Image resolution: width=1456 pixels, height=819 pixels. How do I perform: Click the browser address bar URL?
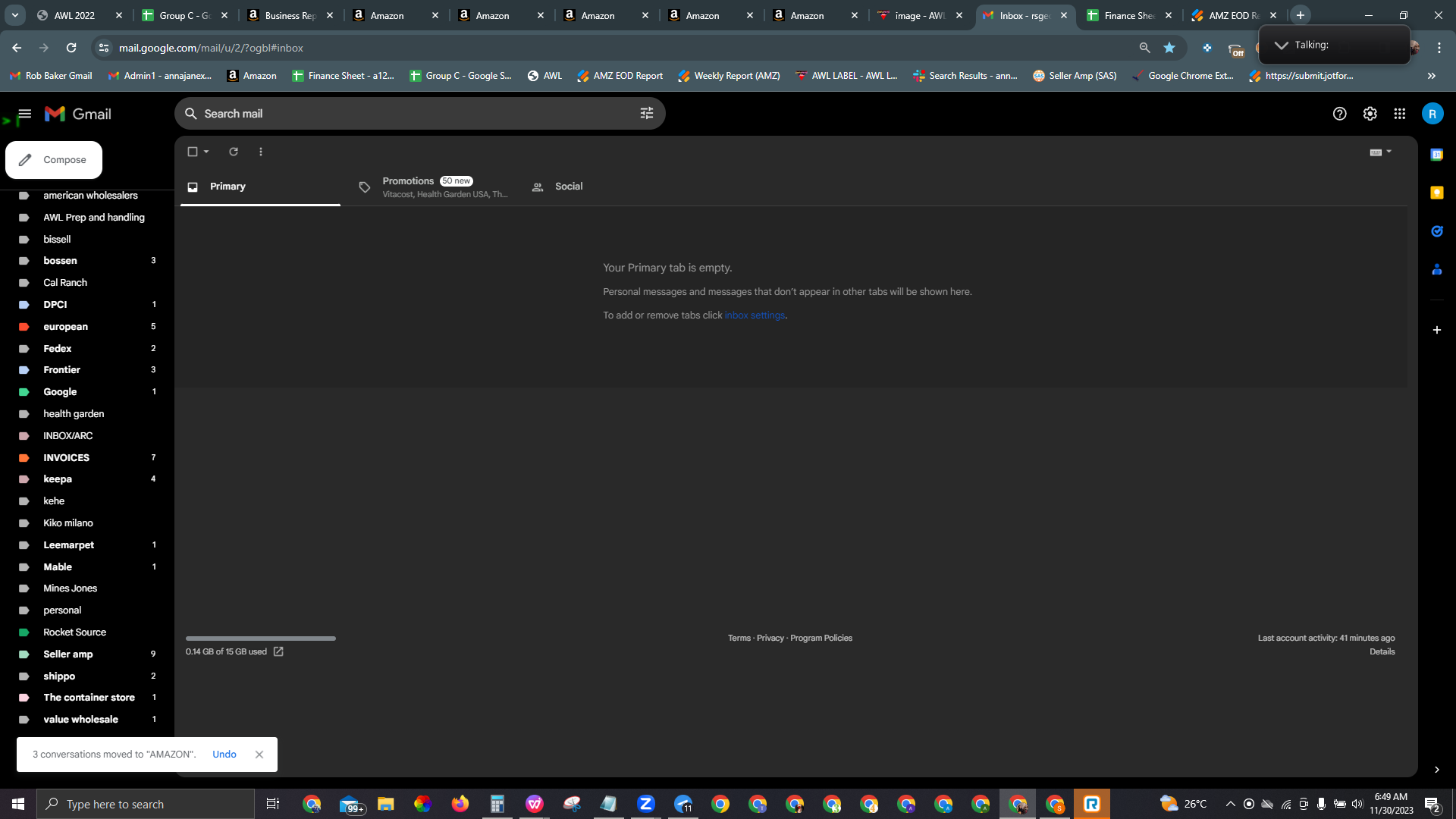(x=211, y=48)
